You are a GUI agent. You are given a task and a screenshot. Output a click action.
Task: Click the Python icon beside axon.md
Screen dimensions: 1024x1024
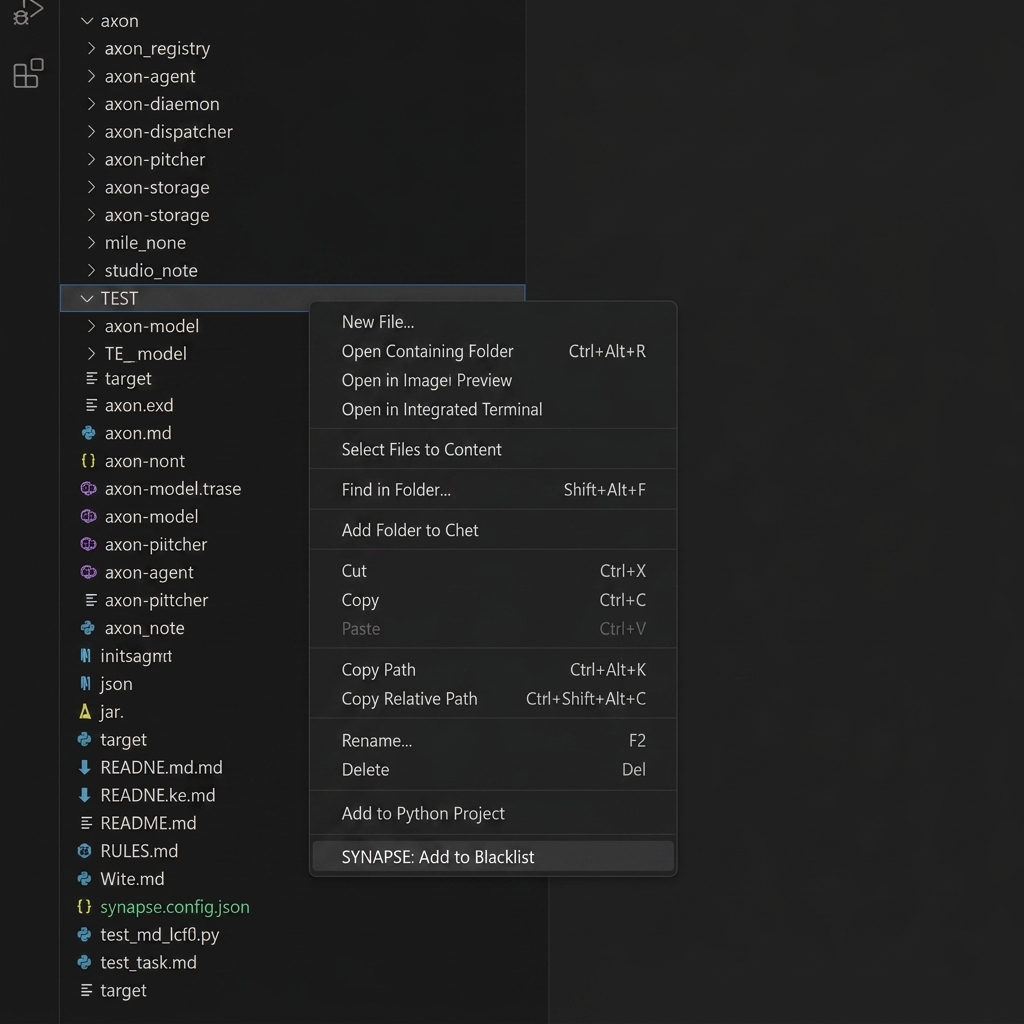coord(88,433)
